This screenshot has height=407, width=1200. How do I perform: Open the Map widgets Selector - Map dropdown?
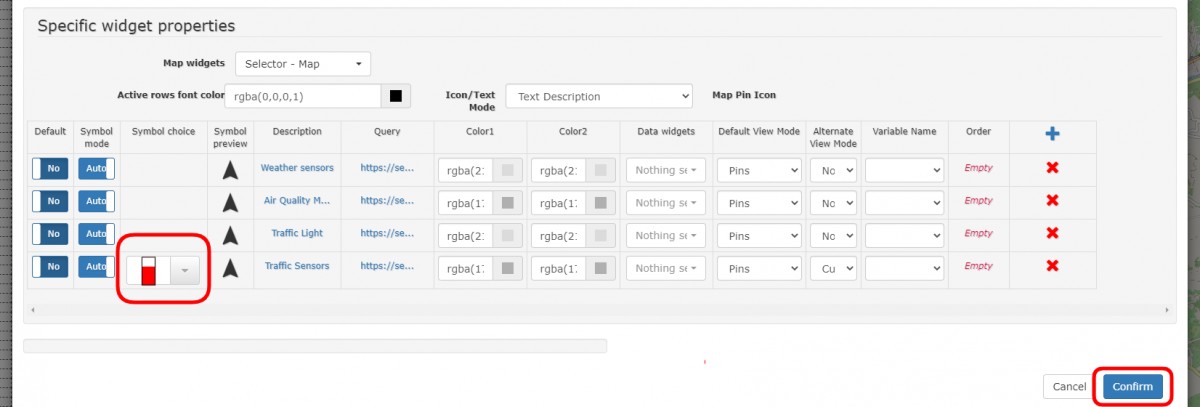[x=303, y=64]
